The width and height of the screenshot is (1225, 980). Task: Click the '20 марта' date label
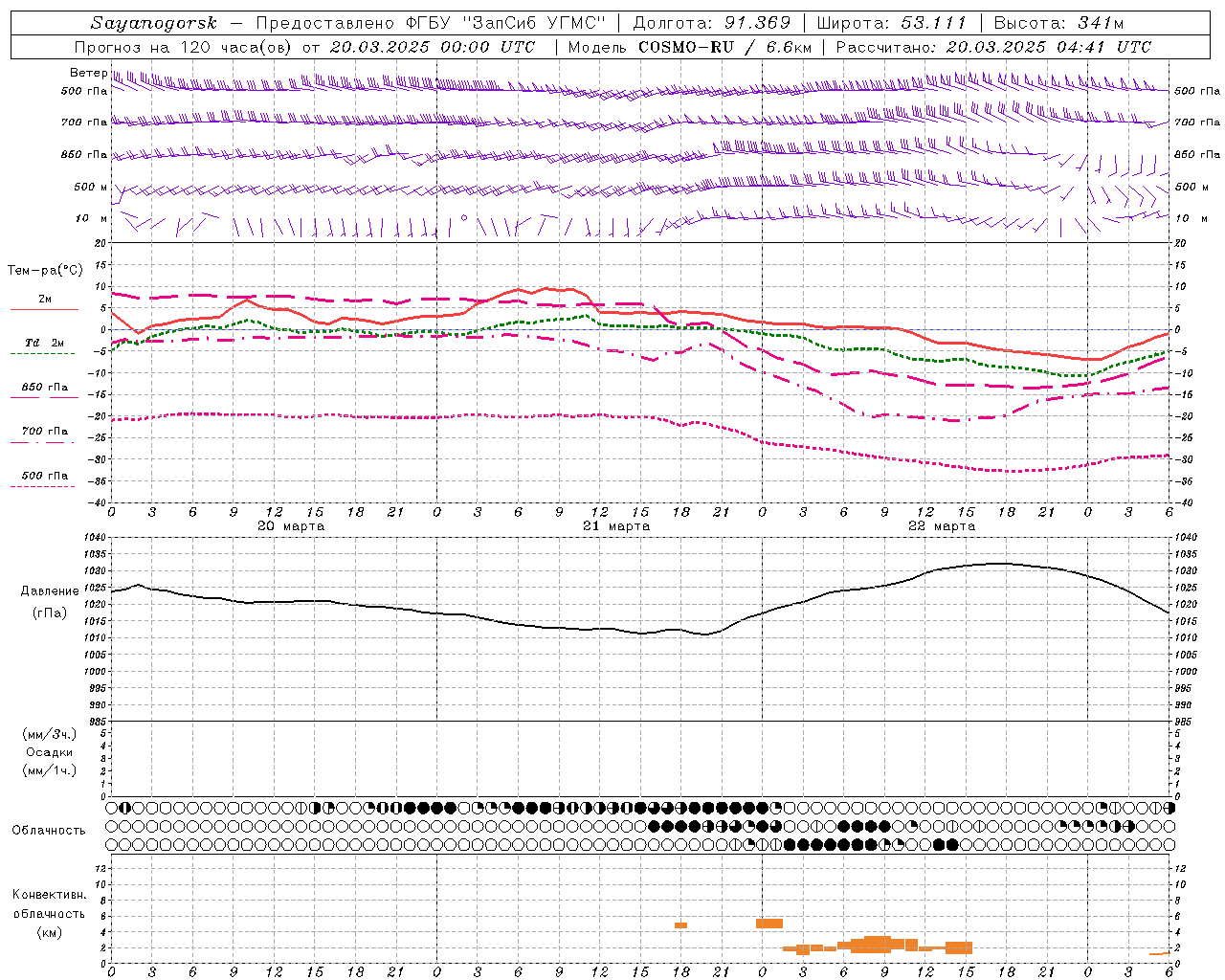tap(291, 526)
